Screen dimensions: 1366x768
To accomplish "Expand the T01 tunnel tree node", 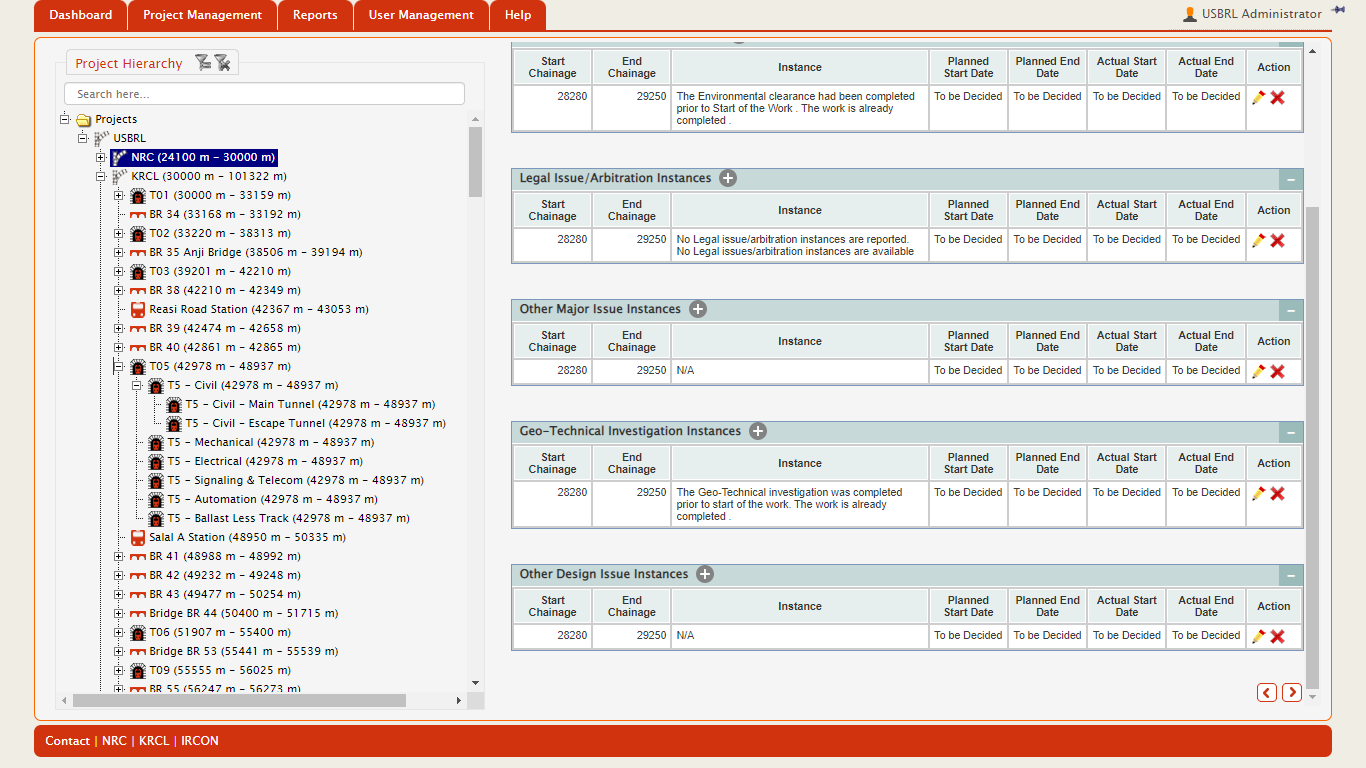I will [x=119, y=196].
